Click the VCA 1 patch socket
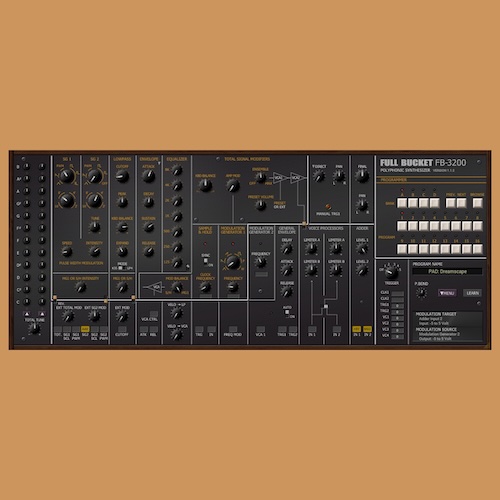The height and width of the screenshot is (500, 500). pyautogui.click(x=260, y=329)
